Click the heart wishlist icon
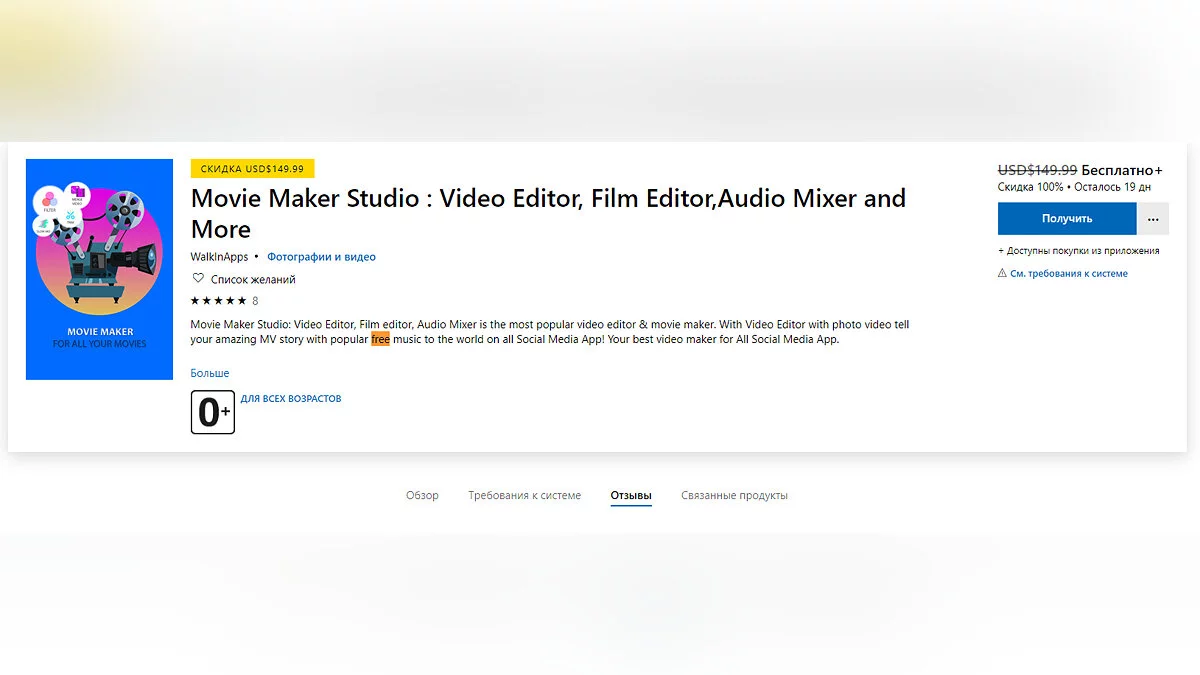 (198, 279)
